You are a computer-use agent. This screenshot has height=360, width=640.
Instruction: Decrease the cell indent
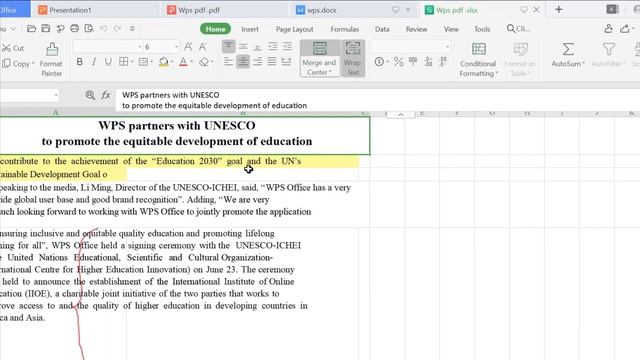[x=273, y=47]
